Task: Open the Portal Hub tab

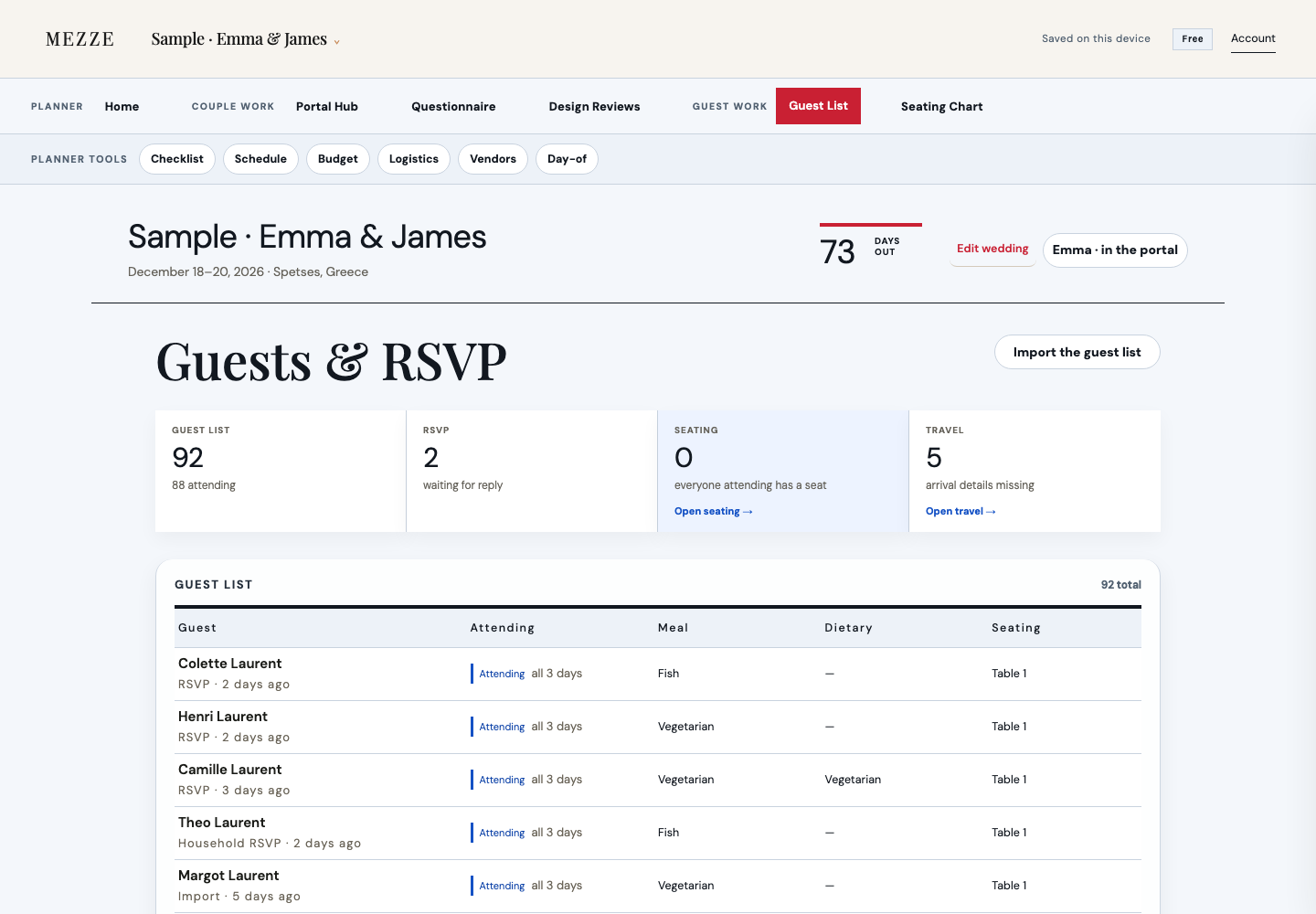Action: coord(327,106)
